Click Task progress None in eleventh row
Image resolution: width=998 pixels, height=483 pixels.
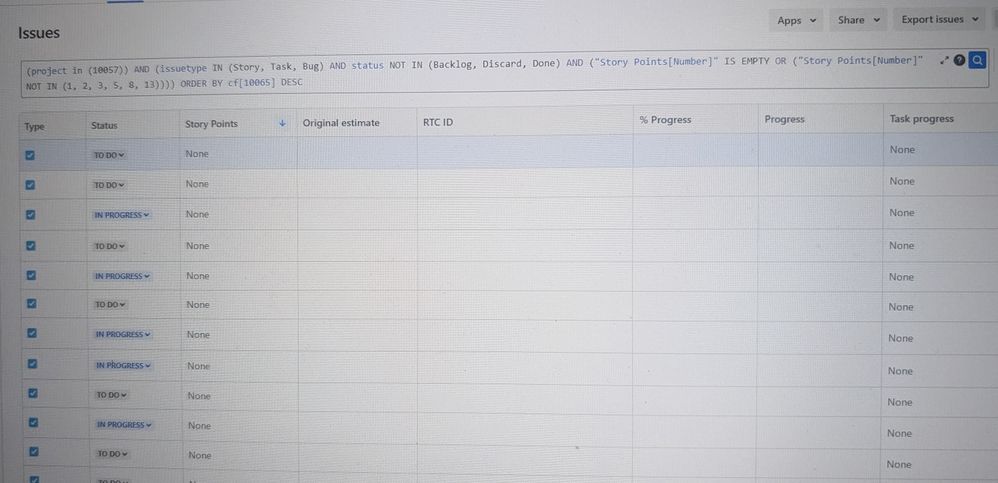899,465
